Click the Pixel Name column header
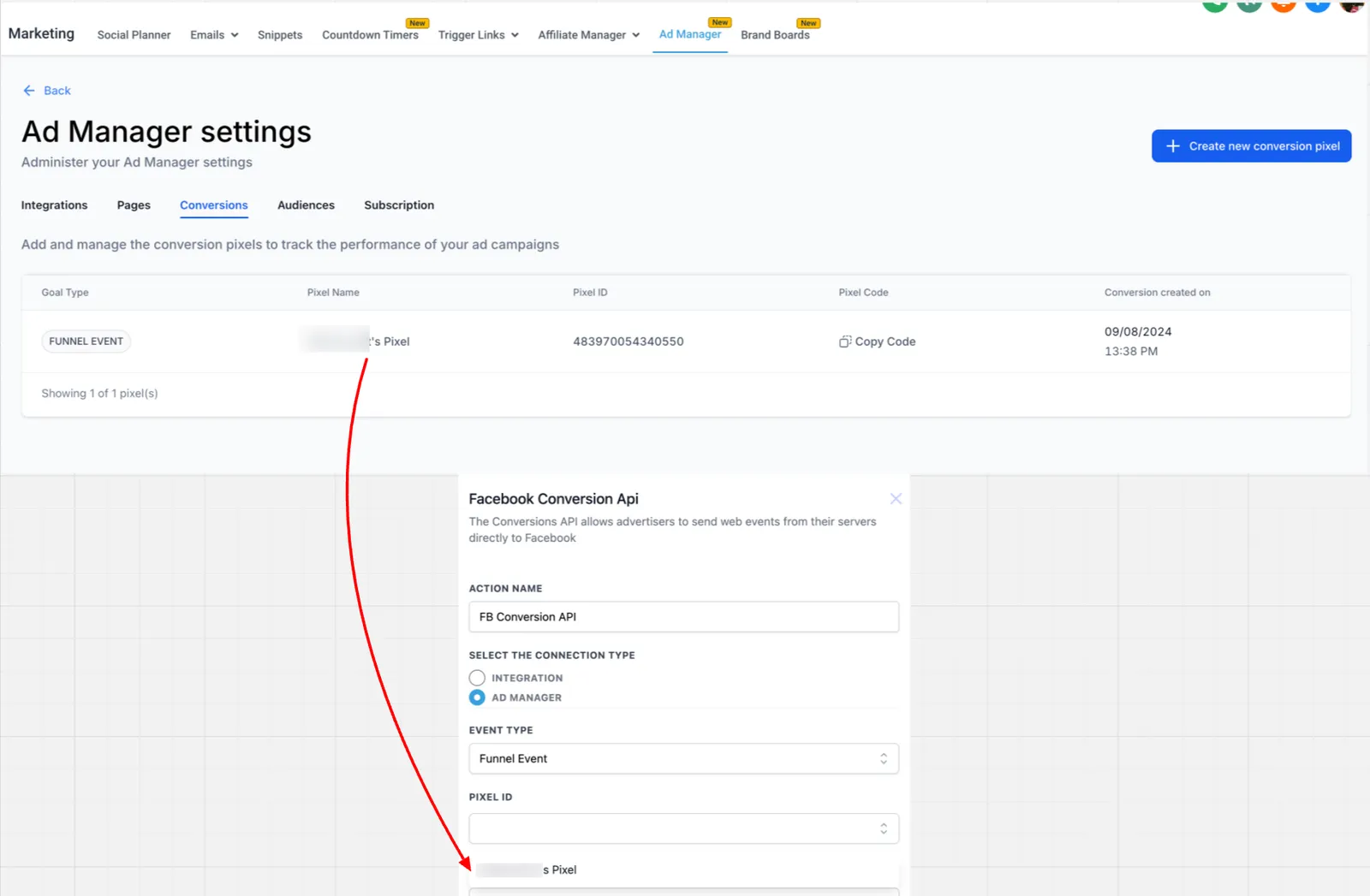Screen dimensions: 1370x896 point(333,293)
